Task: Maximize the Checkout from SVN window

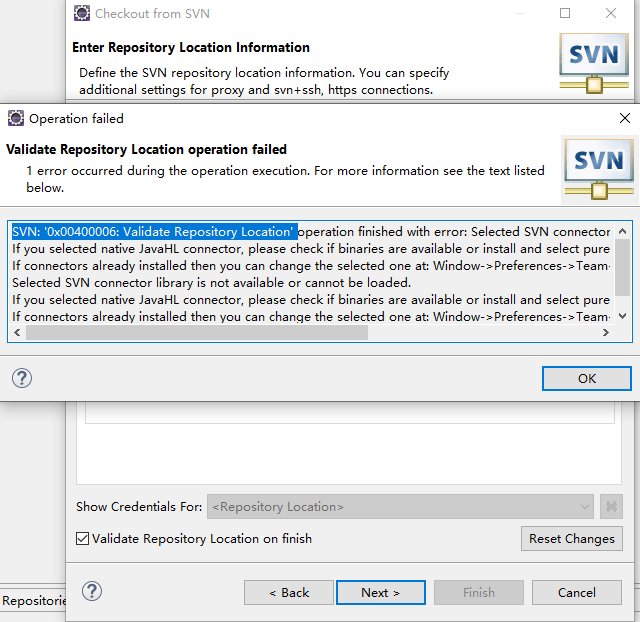Action: (x=565, y=13)
